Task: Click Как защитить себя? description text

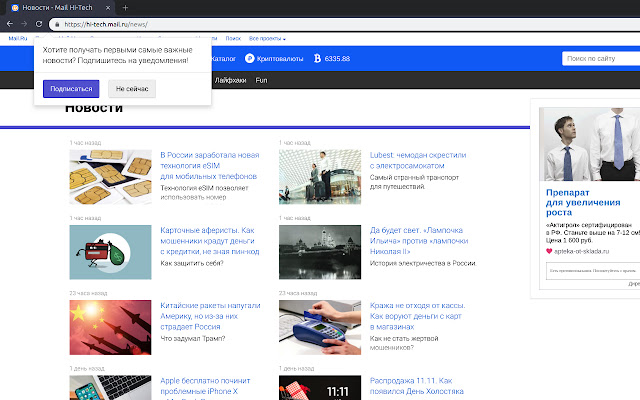Action: (192, 263)
